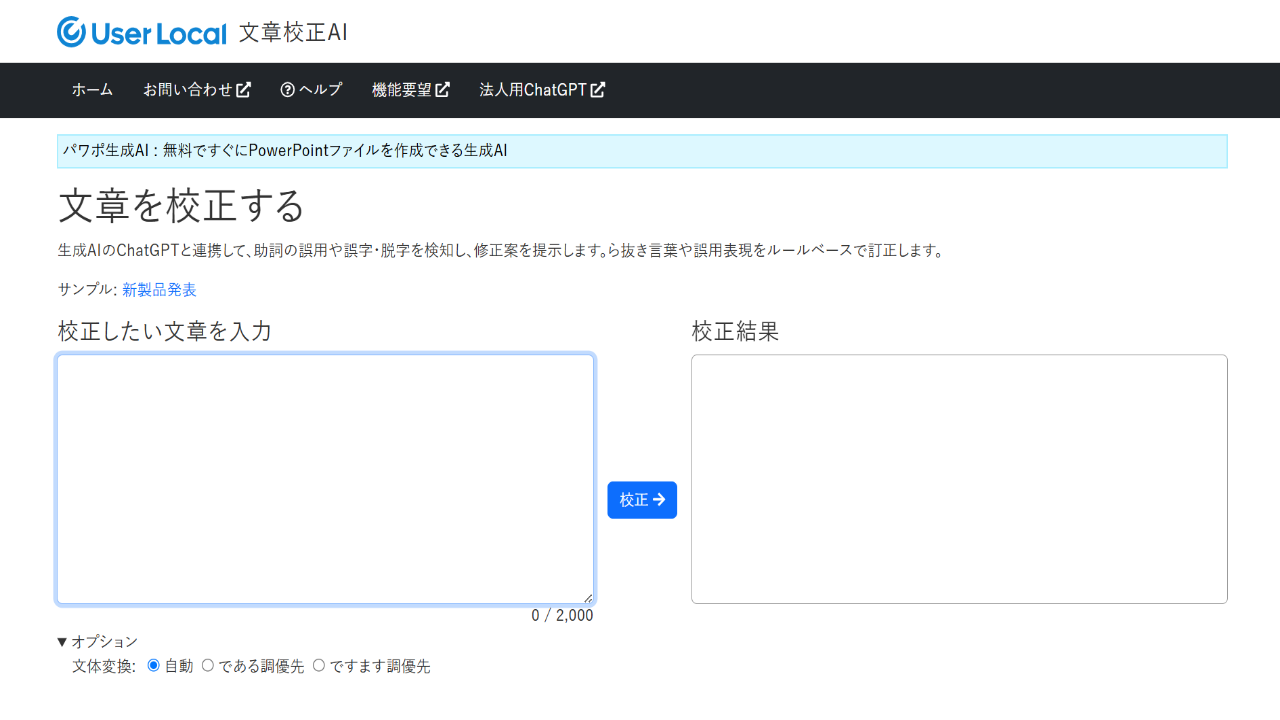
Task: Click the User Local logo
Action: 142,32
